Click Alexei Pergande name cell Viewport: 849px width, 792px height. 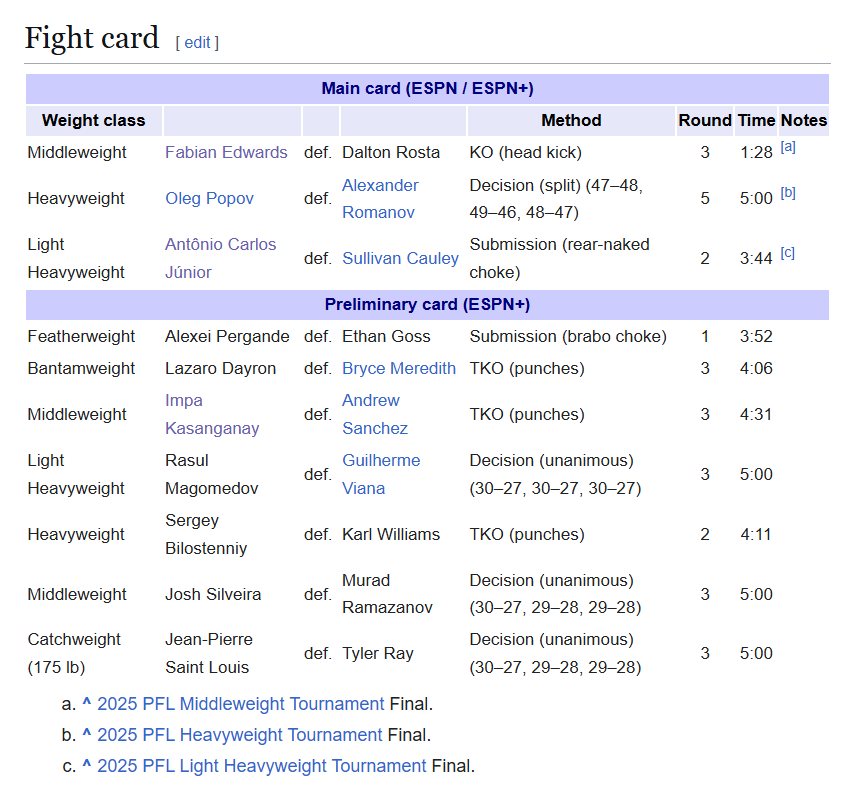click(227, 336)
